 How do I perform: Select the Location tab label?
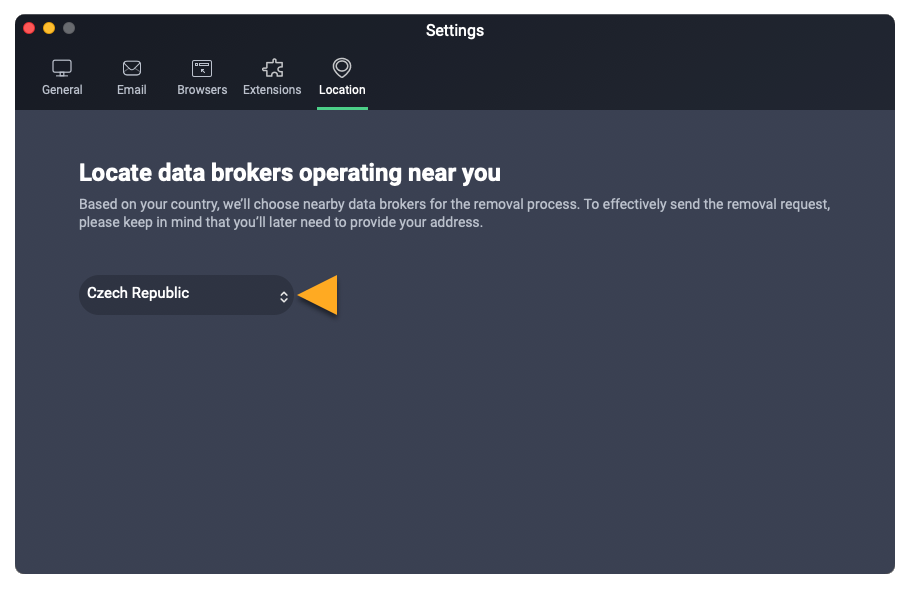(342, 90)
